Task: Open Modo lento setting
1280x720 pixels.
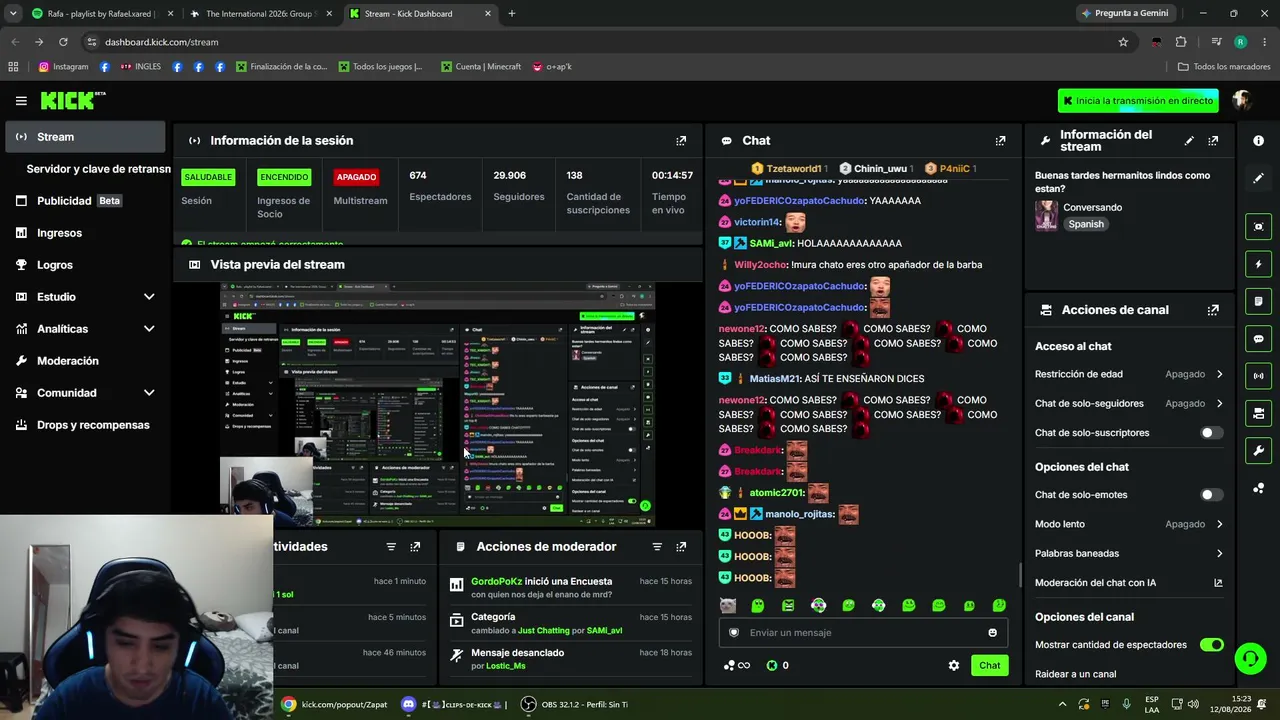Action: tap(1129, 524)
